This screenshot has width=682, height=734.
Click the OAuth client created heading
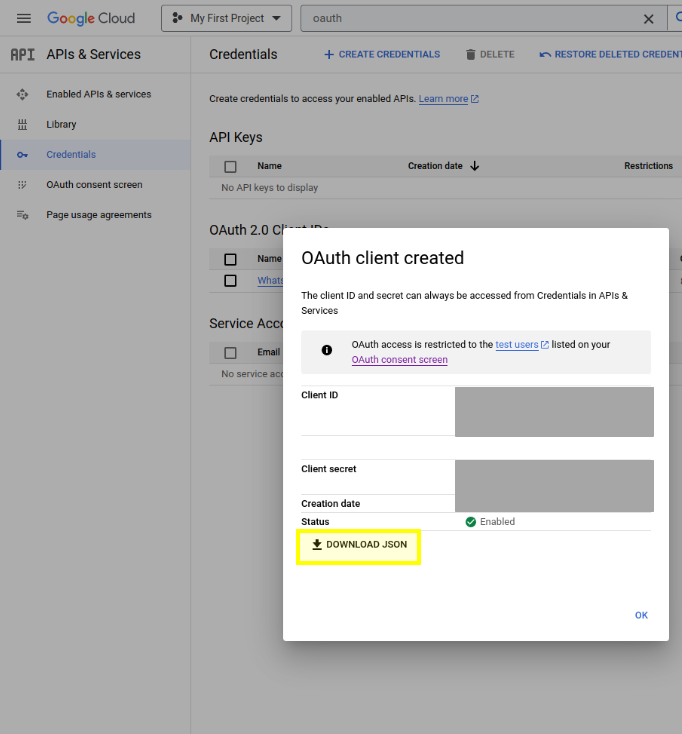click(x=382, y=258)
